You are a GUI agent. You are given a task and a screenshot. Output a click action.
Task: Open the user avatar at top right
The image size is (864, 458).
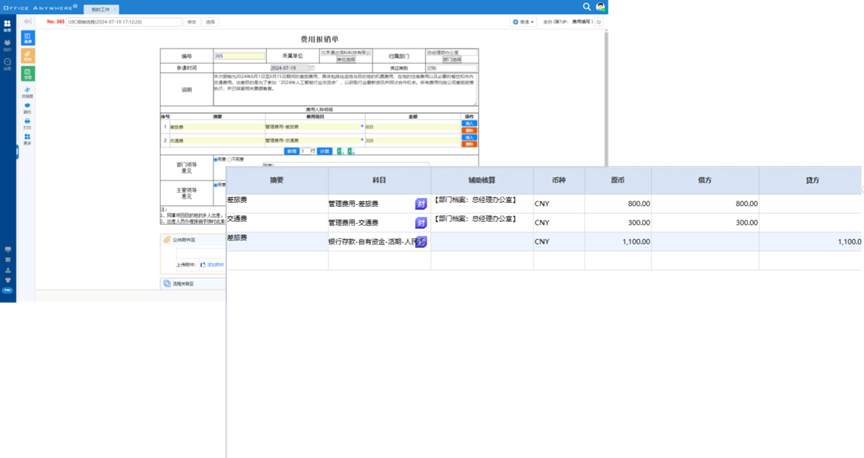(x=601, y=7)
